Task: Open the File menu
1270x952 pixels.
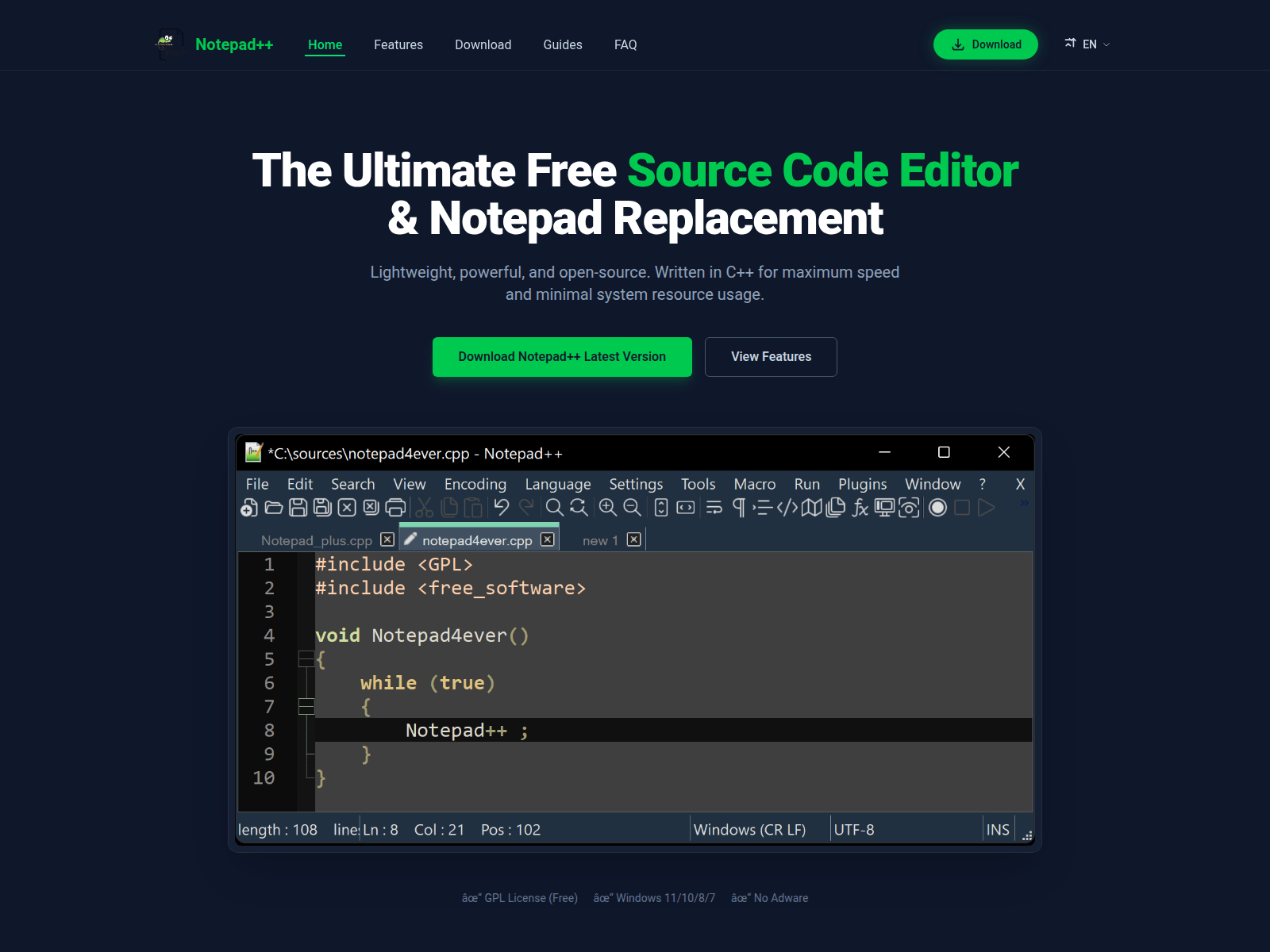Action: click(257, 484)
